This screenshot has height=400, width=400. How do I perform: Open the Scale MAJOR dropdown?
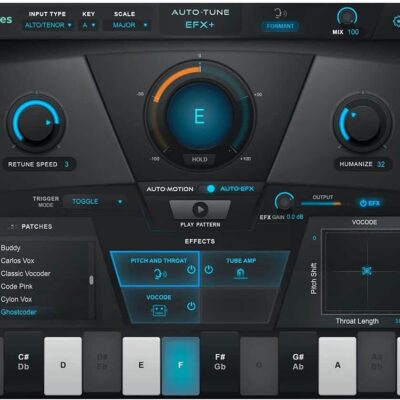coord(126,25)
